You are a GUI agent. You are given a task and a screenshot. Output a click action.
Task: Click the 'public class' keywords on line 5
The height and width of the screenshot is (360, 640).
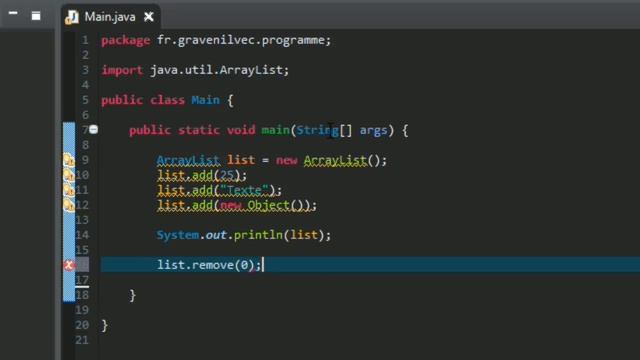143,100
